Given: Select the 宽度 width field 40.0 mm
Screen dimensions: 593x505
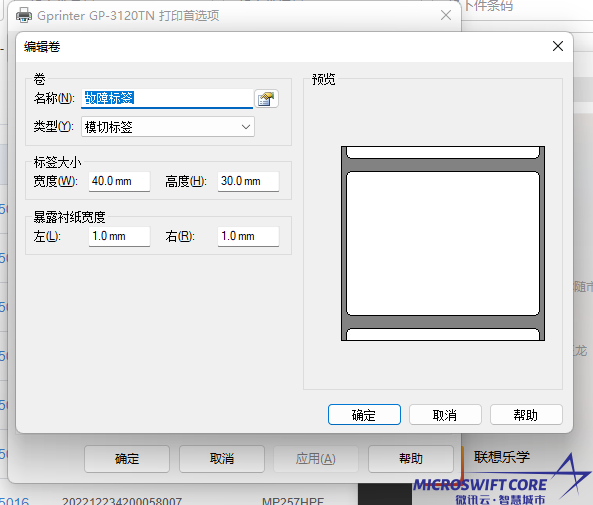Looking at the screenshot, I should (x=120, y=181).
